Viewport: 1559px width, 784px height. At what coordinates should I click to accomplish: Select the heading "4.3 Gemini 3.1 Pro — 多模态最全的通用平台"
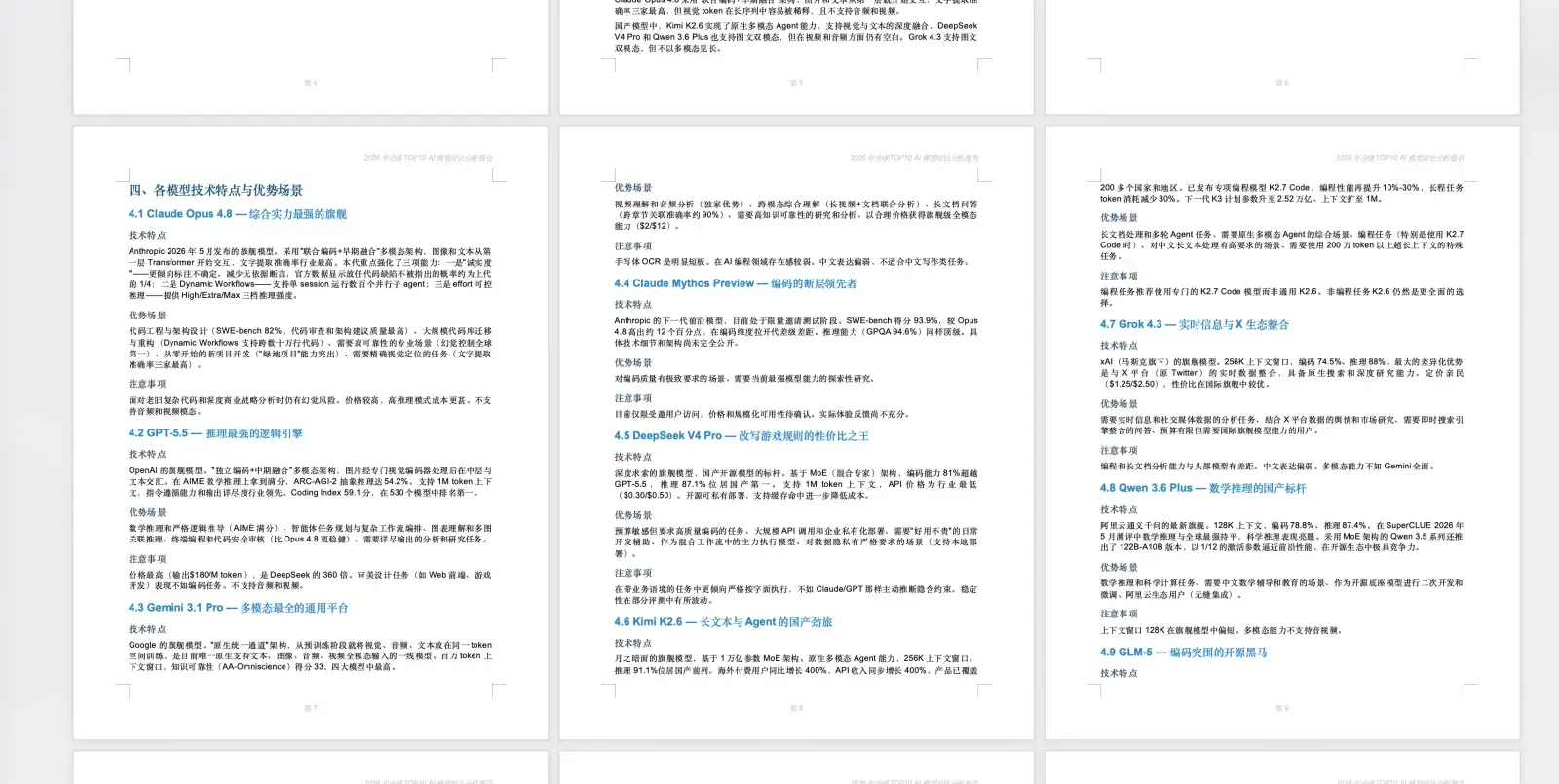239,608
